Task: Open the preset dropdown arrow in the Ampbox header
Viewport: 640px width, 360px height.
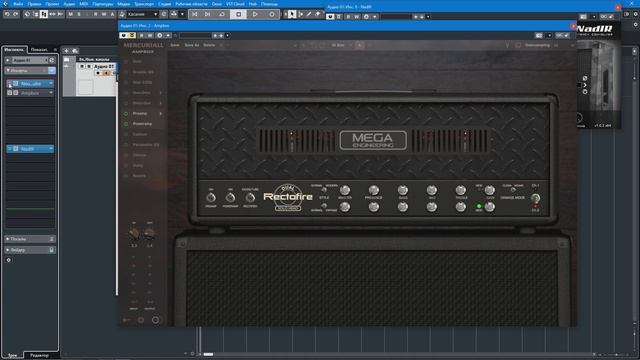Action: pyautogui.click(x=227, y=36)
